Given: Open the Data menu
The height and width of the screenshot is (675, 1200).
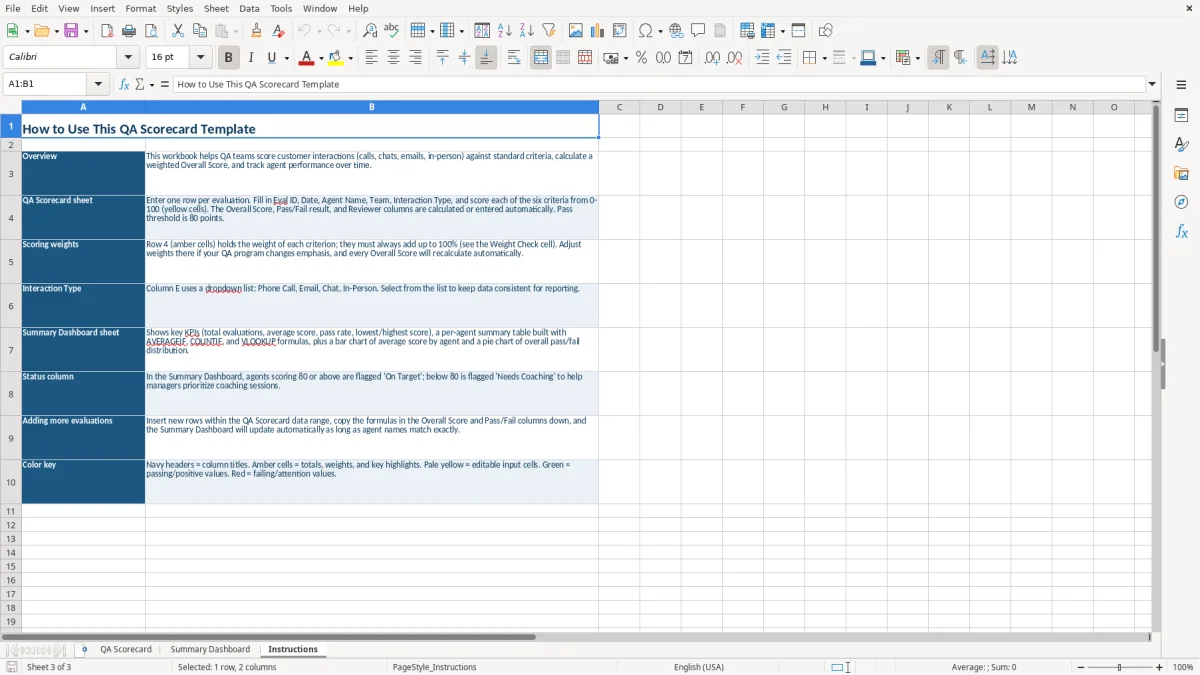Looking at the screenshot, I should click(249, 8).
